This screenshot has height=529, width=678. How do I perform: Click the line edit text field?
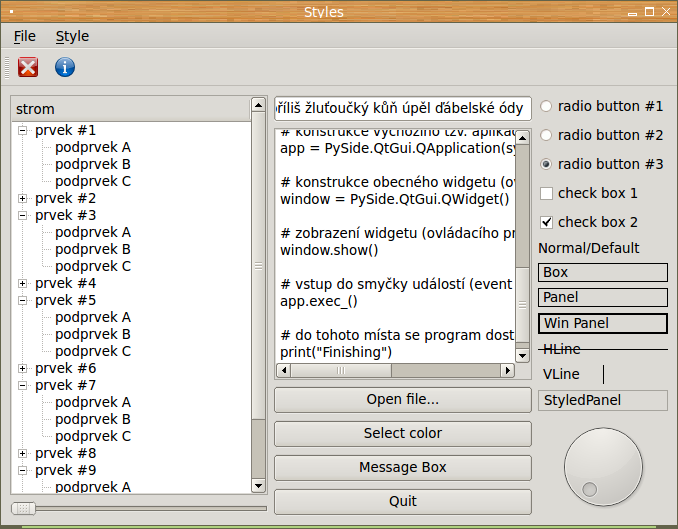pyautogui.click(x=403, y=108)
